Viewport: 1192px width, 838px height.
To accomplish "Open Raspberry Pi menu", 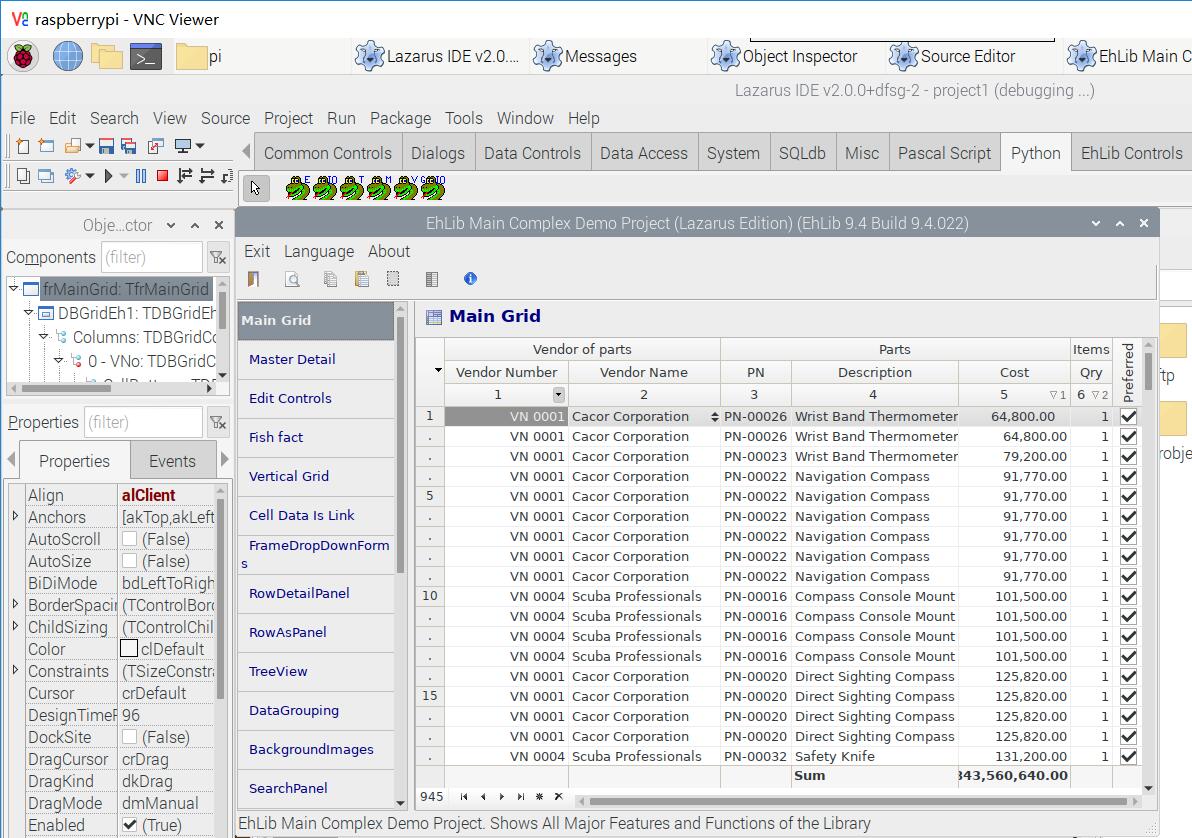I will click(x=23, y=56).
